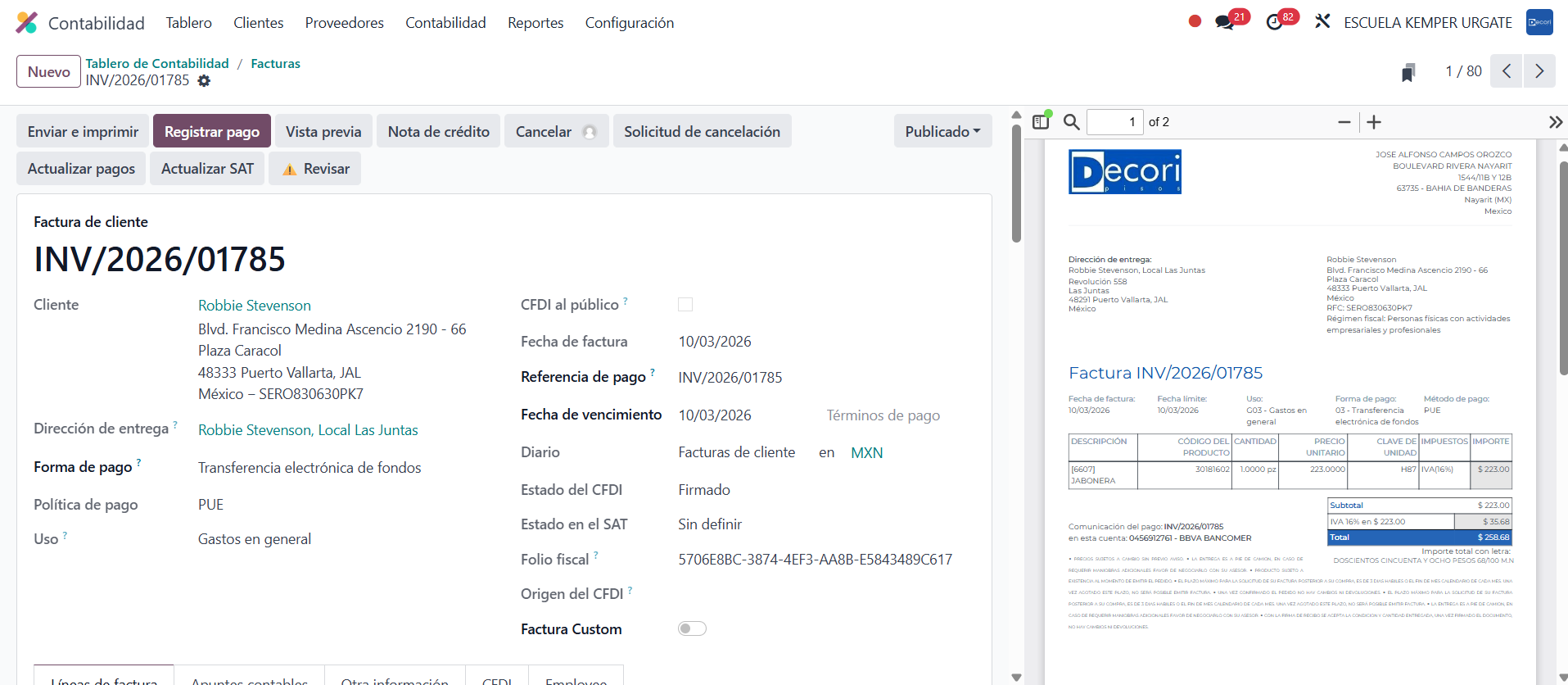Screen dimensions: 1568x685
Task: Enable the CFDI al público checkbox
Action: click(685, 305)
